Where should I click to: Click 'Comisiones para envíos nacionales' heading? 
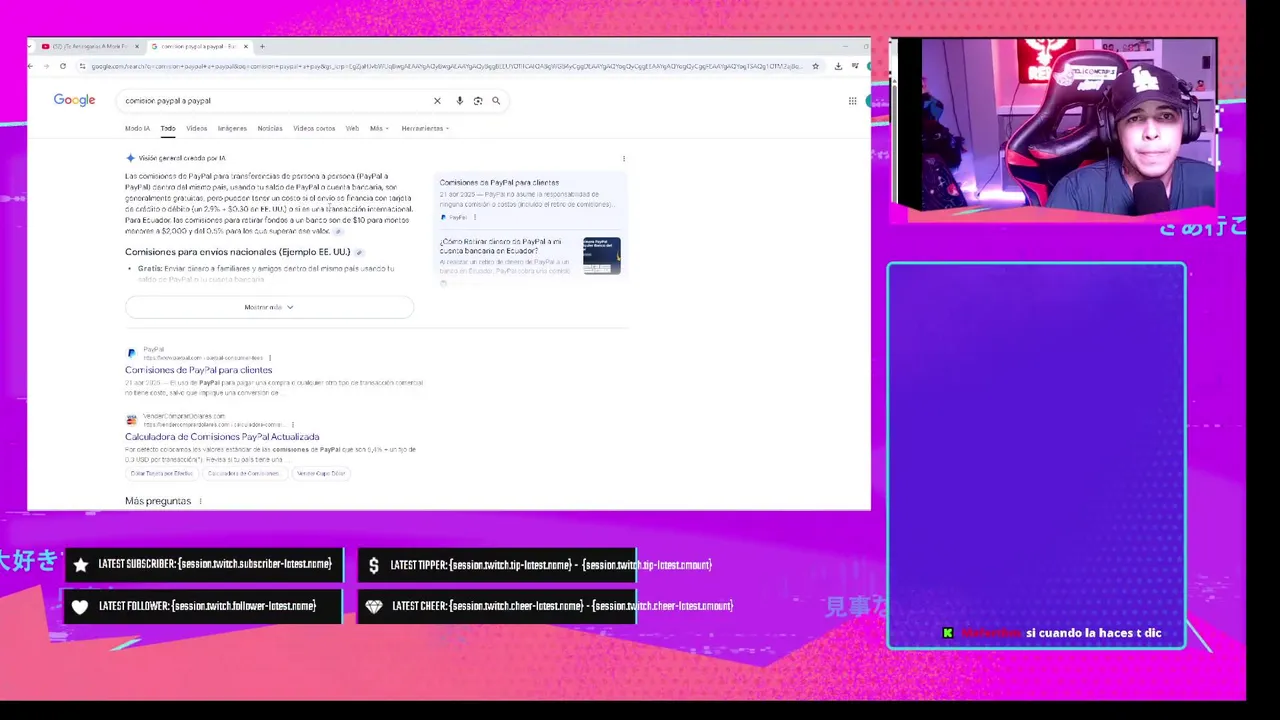(238, 252)
